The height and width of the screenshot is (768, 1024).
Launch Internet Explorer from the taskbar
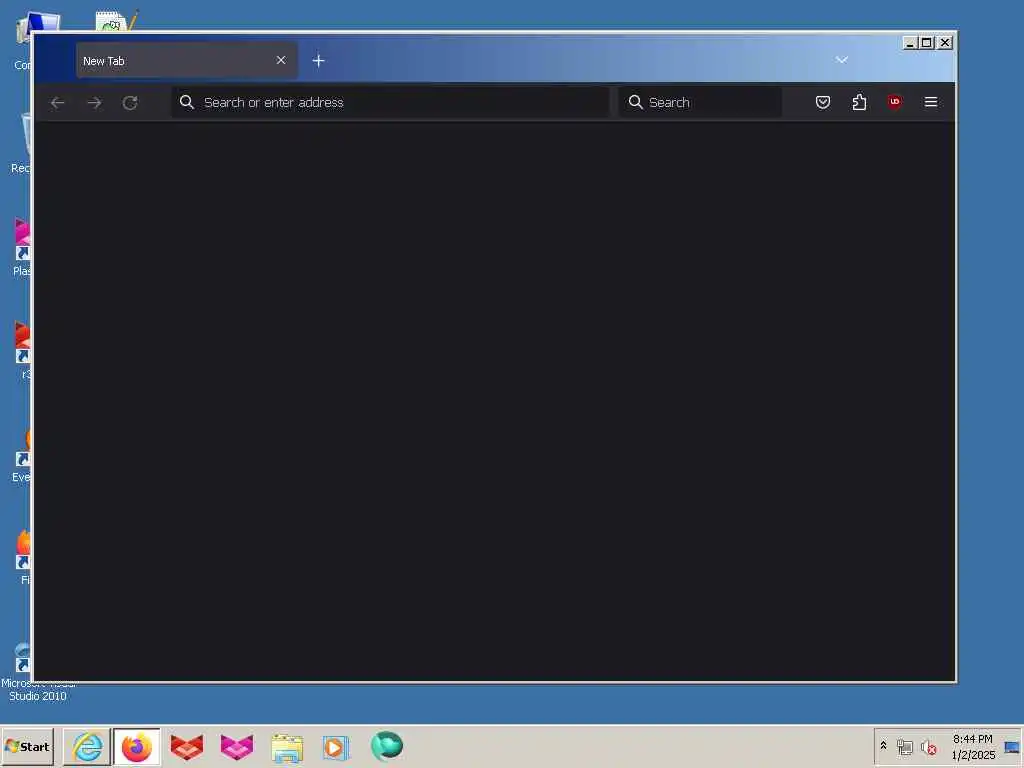pos(88,746)
